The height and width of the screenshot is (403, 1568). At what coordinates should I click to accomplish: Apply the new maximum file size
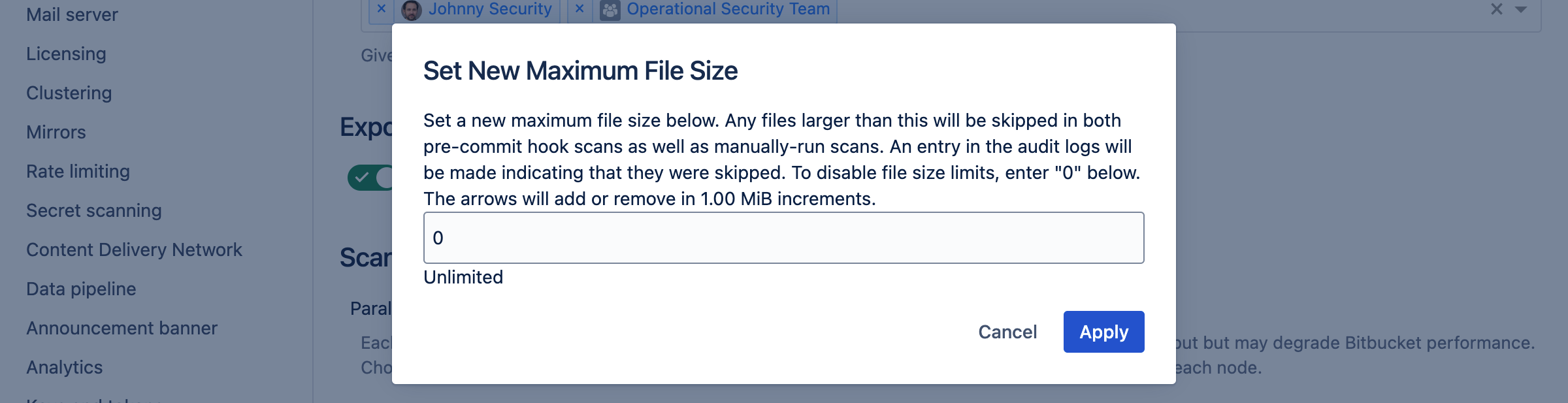[1103, 332]
